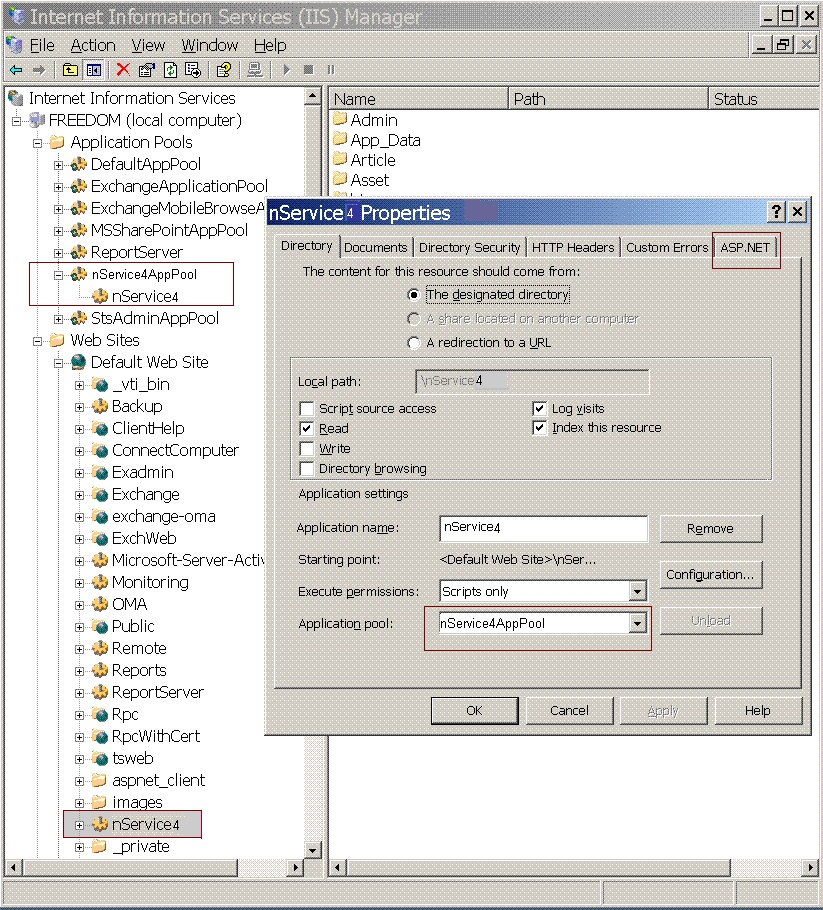Click the Backup application icon in tree
Viewport: 823px width, 910px height.
[x=100, y=406]
